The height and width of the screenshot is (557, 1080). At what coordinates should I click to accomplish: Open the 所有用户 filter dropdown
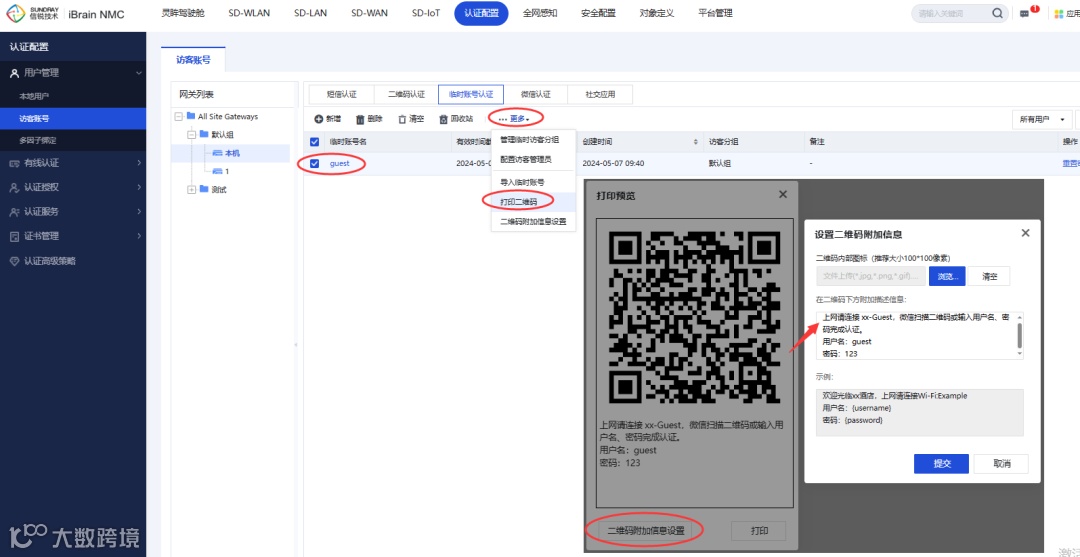(1041, 120)
